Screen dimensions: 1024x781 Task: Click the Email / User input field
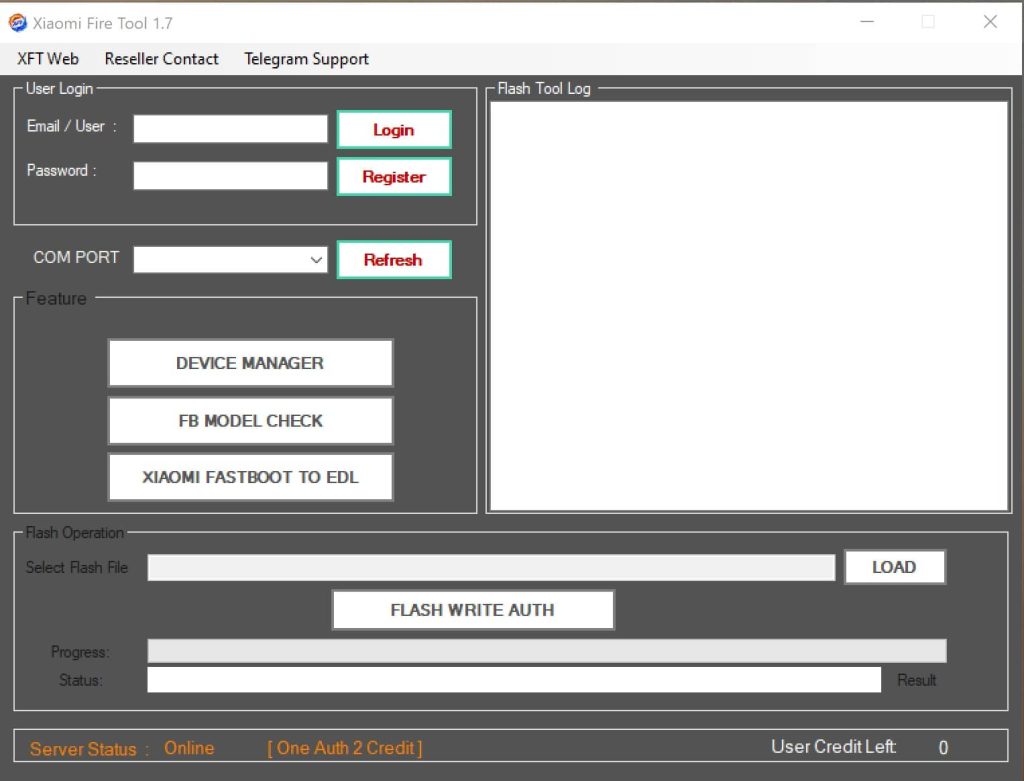click(x=230, y=129)
